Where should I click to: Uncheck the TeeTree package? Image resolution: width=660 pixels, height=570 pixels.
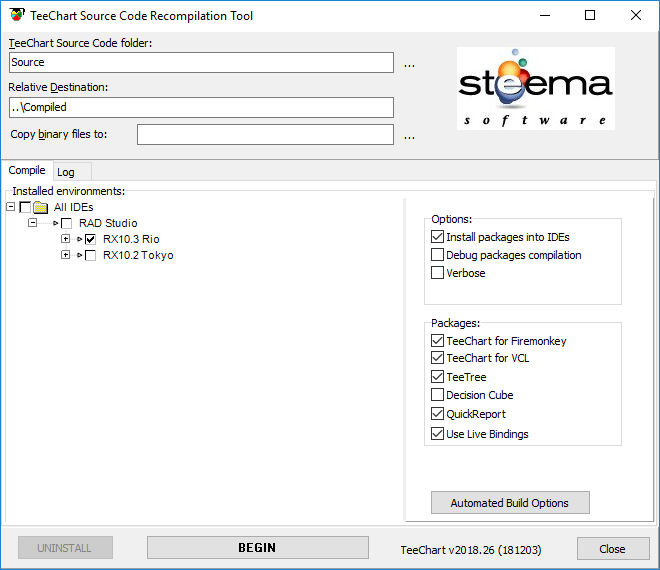(437, 376)
